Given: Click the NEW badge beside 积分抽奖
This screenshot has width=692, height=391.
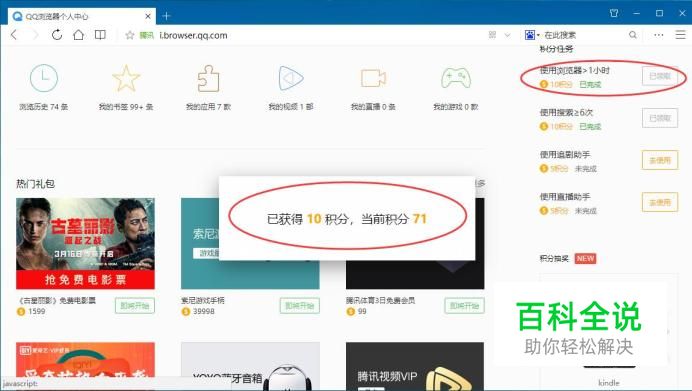Looking at the screenshot, I should [585, 259].
